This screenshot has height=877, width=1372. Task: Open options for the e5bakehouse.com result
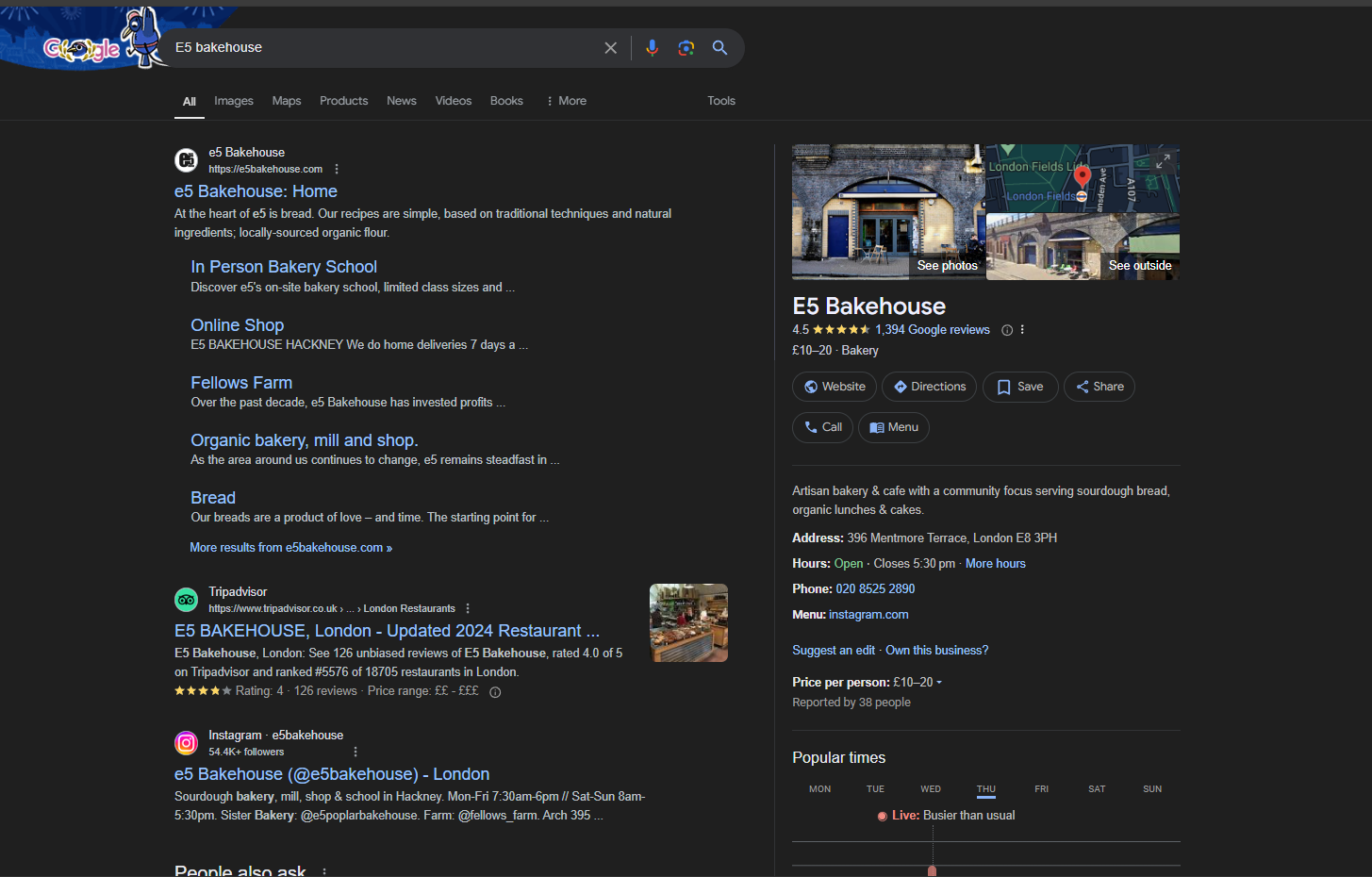click(337, 170)
